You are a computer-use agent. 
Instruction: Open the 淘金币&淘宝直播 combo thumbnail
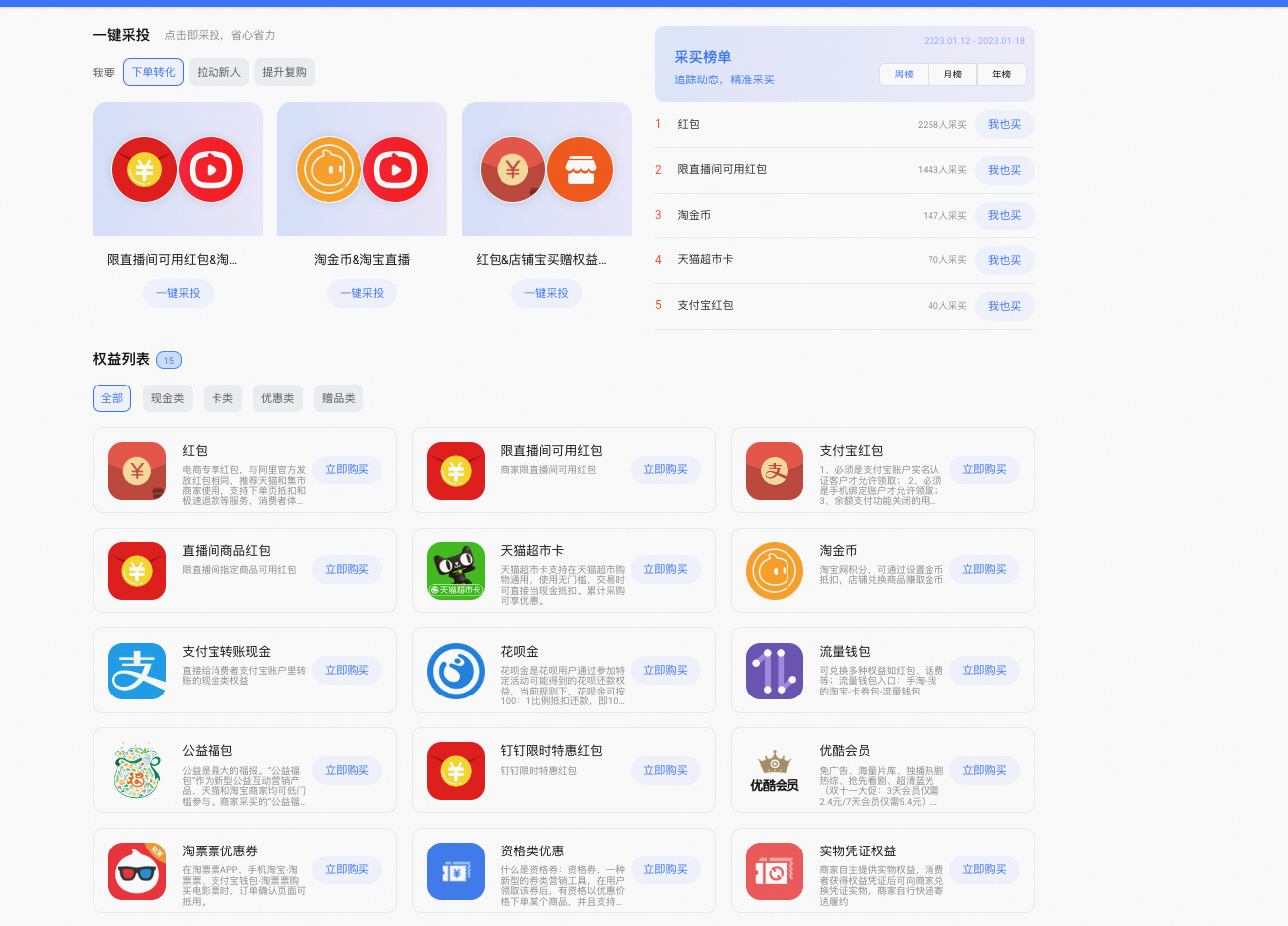361,170
